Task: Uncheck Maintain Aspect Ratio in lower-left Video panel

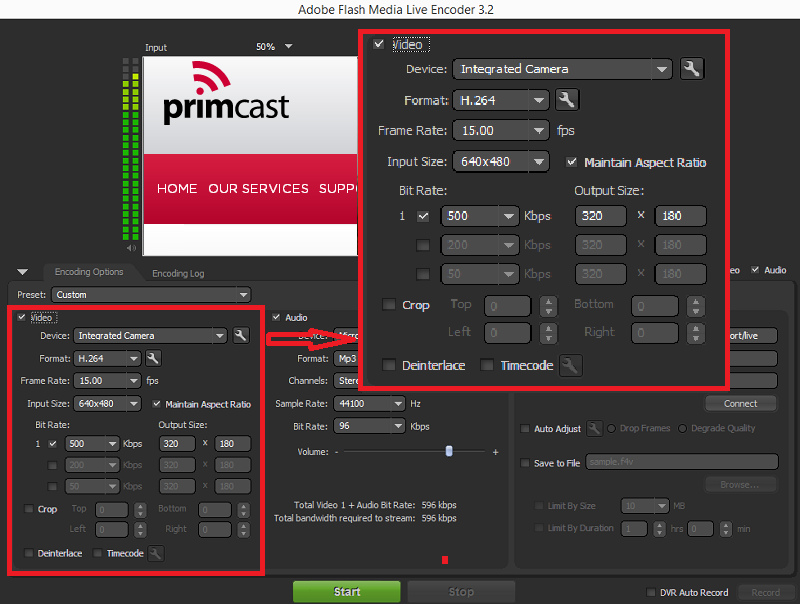Action: coord(157,404)
